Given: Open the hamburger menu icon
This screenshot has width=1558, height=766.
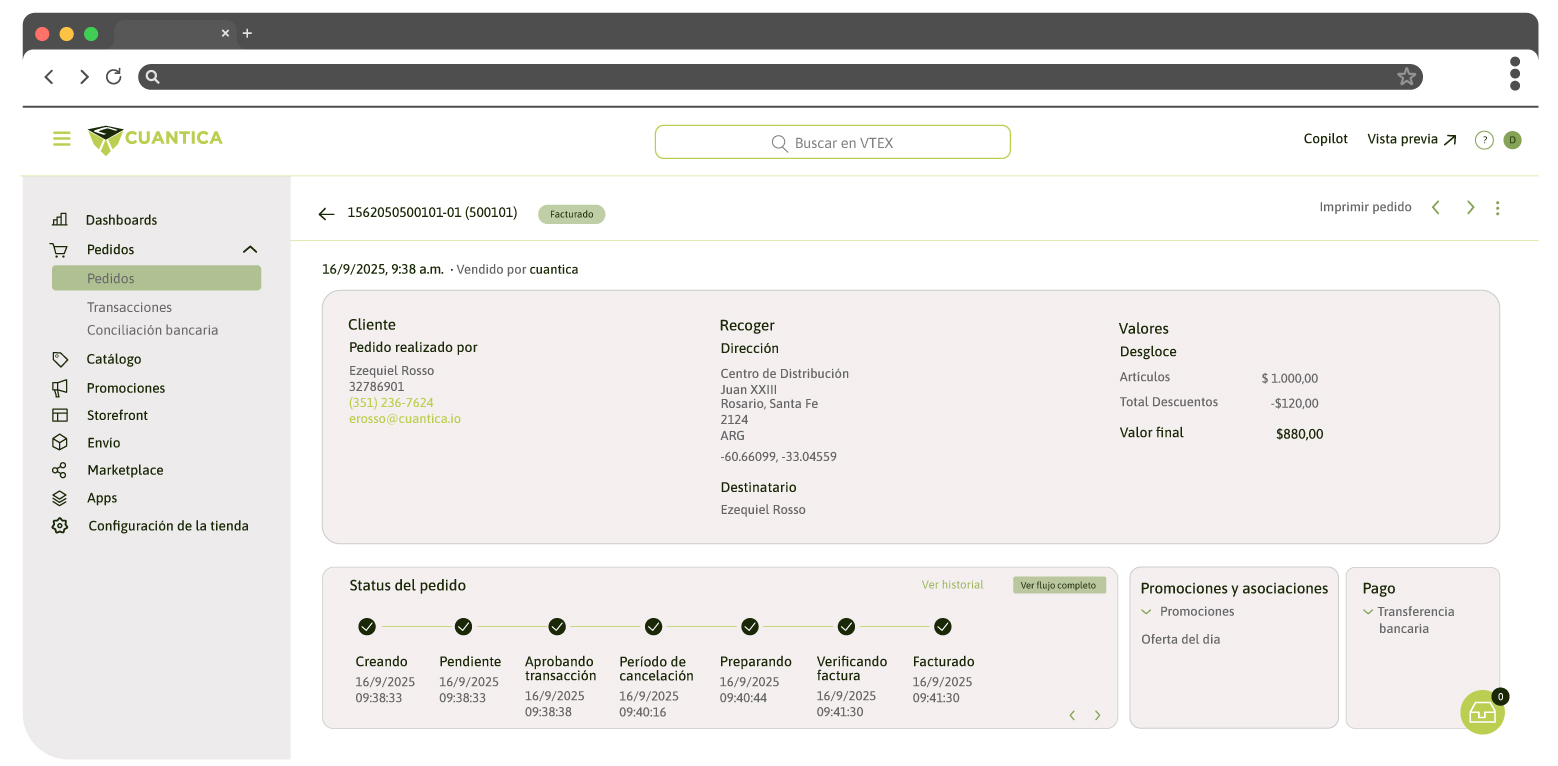Looking at the screenshot, I should 62,139.
